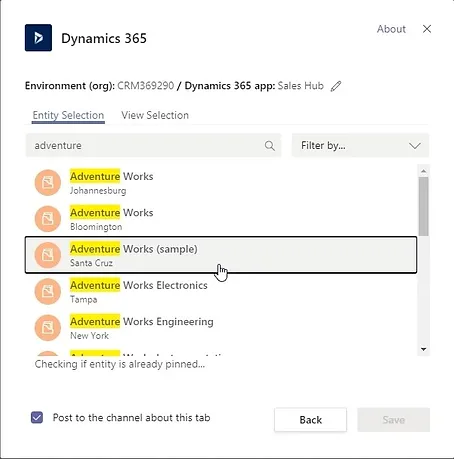Click the Sales Hub app name
The height and width of the screenshot is (459, 454).
(301, 86)
